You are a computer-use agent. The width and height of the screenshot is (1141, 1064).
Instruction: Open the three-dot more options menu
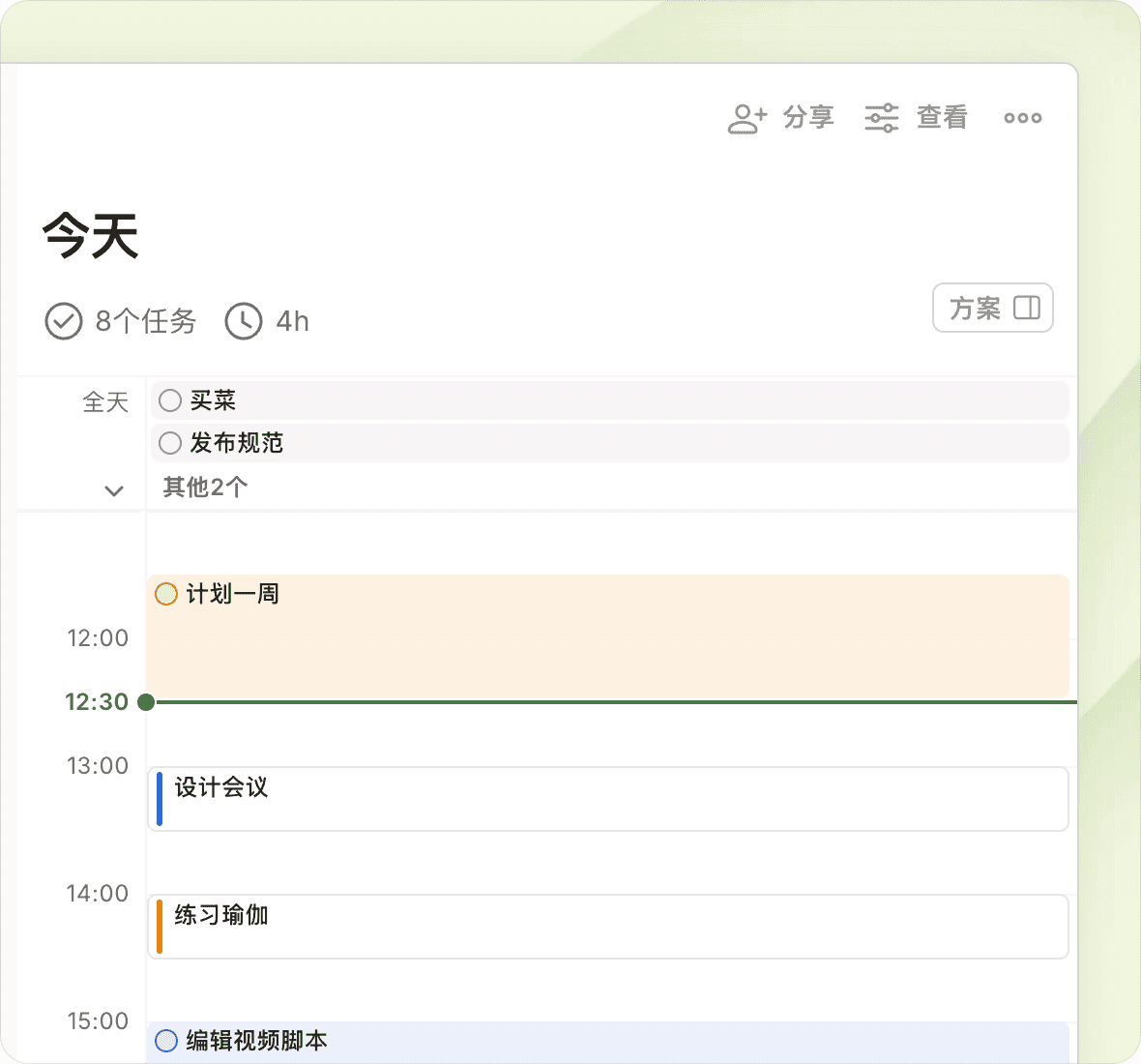(1022, 118)
